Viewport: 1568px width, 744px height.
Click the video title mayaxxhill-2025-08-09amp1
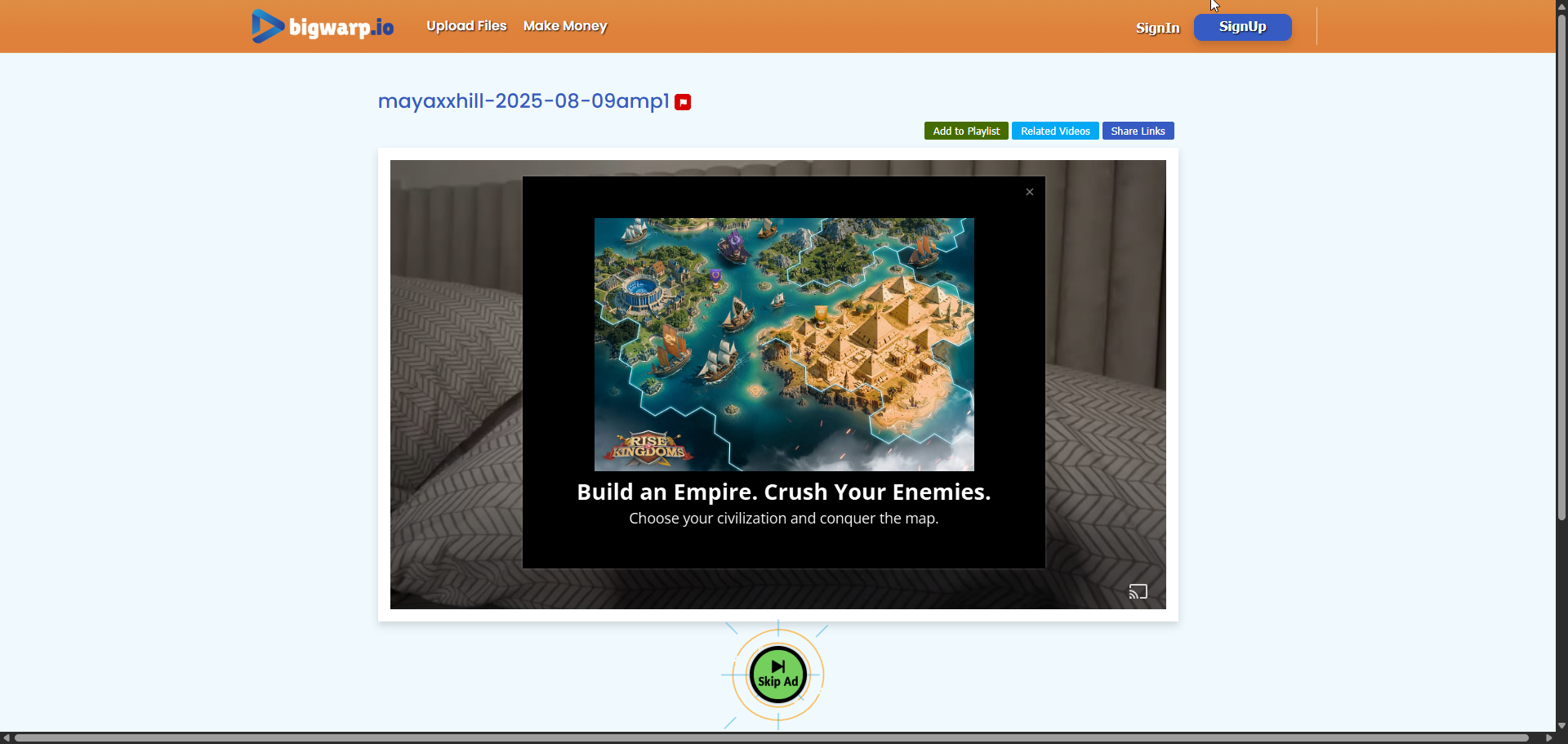pyautogui.click(x=523, y=101)
